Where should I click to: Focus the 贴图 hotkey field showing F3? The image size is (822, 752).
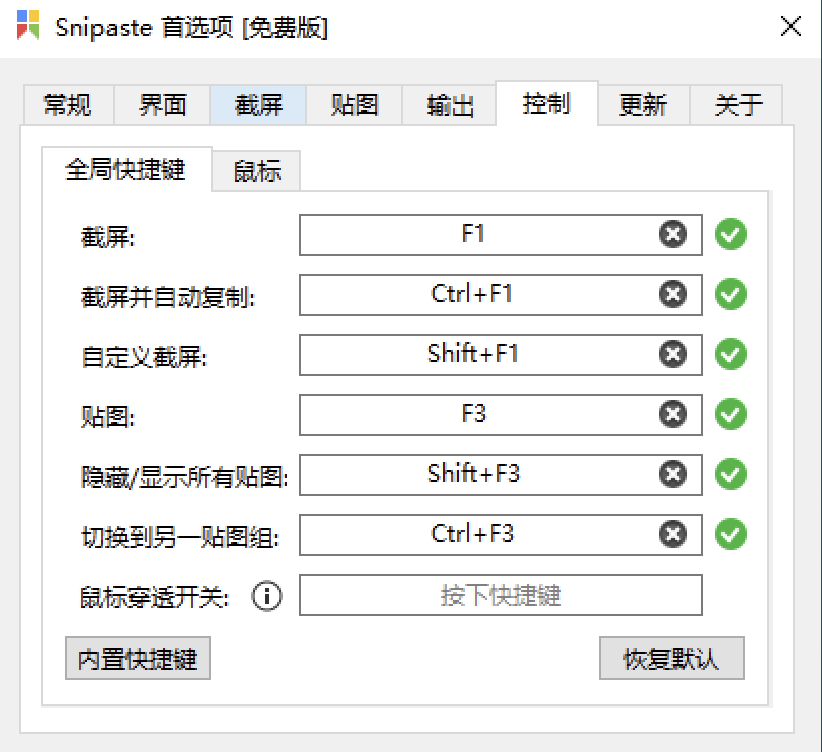pos(501,415)
